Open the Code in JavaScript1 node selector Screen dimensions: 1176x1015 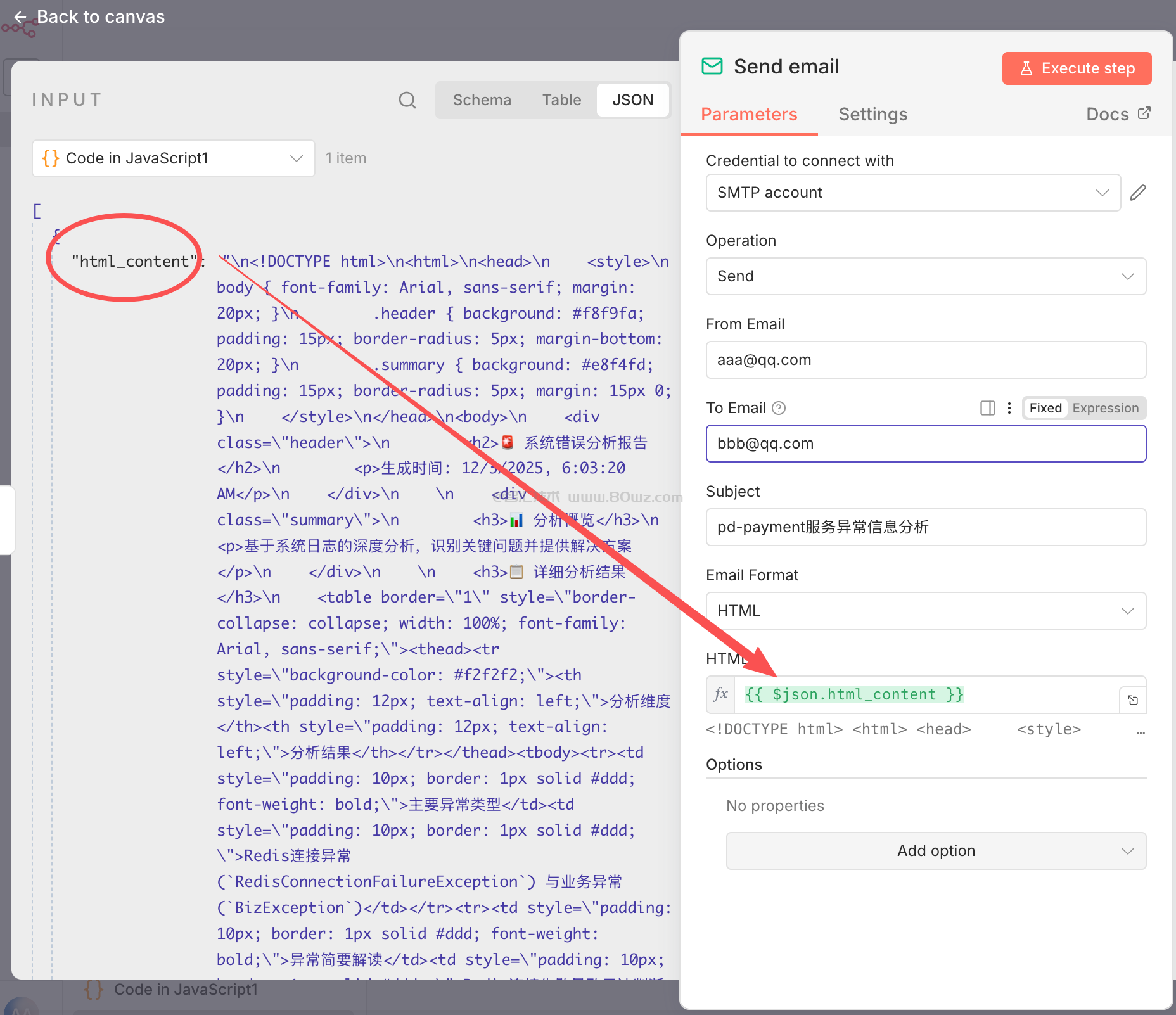coord(173,158)
